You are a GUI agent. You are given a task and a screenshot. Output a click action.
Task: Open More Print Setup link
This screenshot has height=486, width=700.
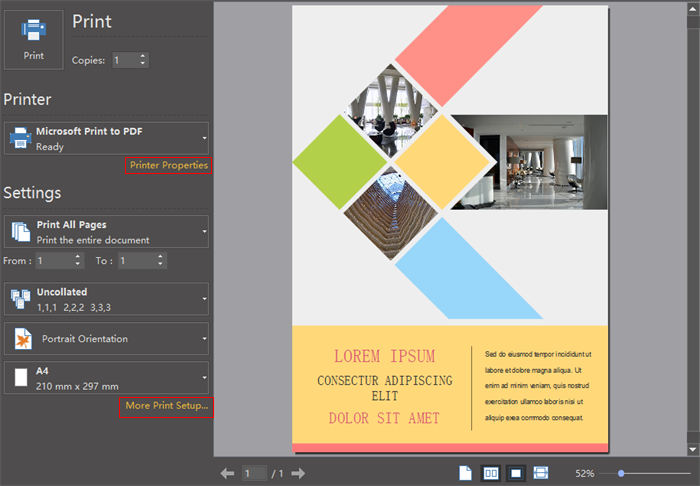pos(167,405)
